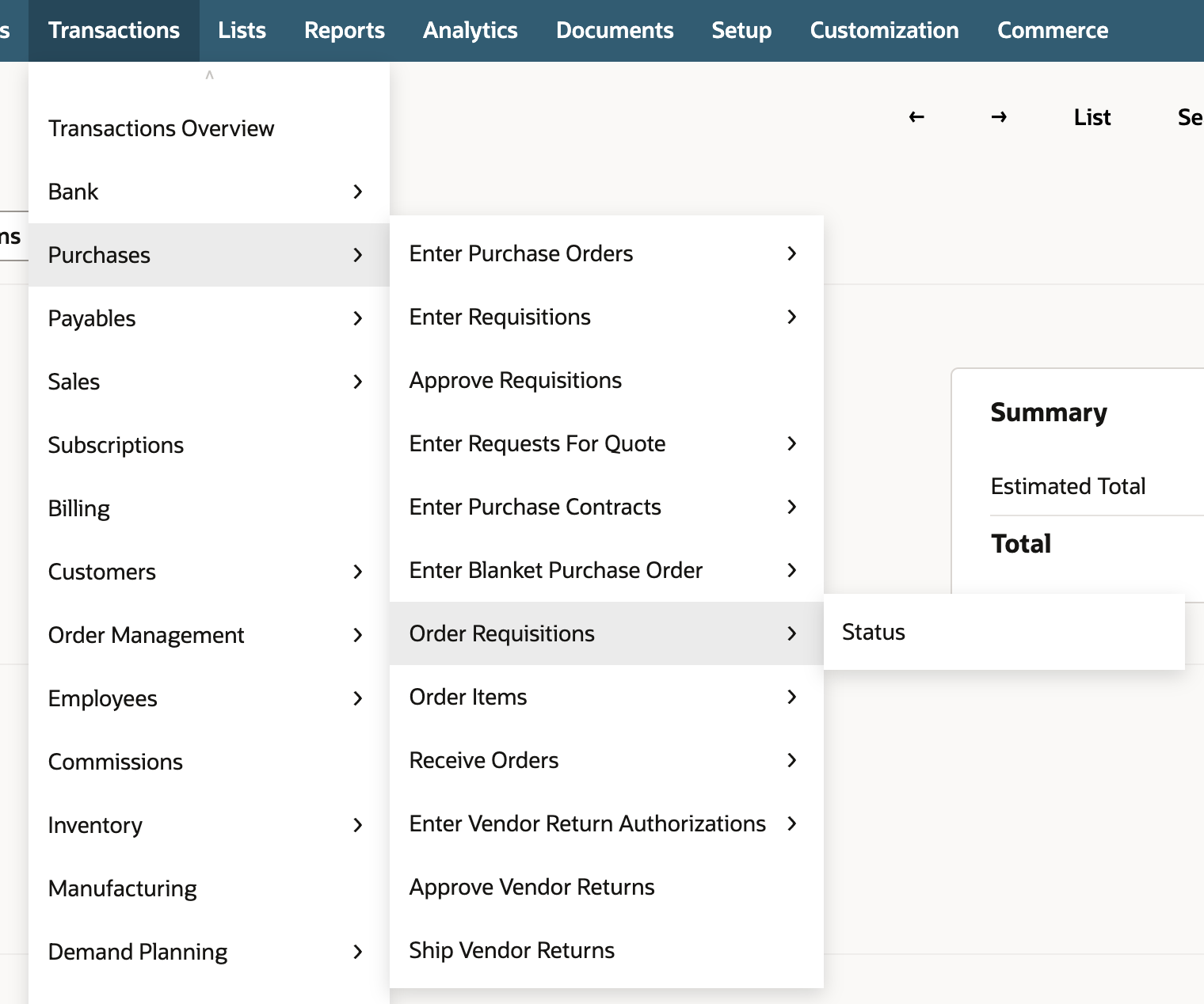
Task: Expand the Order Management submenu chevron
Action: point(358,635)
